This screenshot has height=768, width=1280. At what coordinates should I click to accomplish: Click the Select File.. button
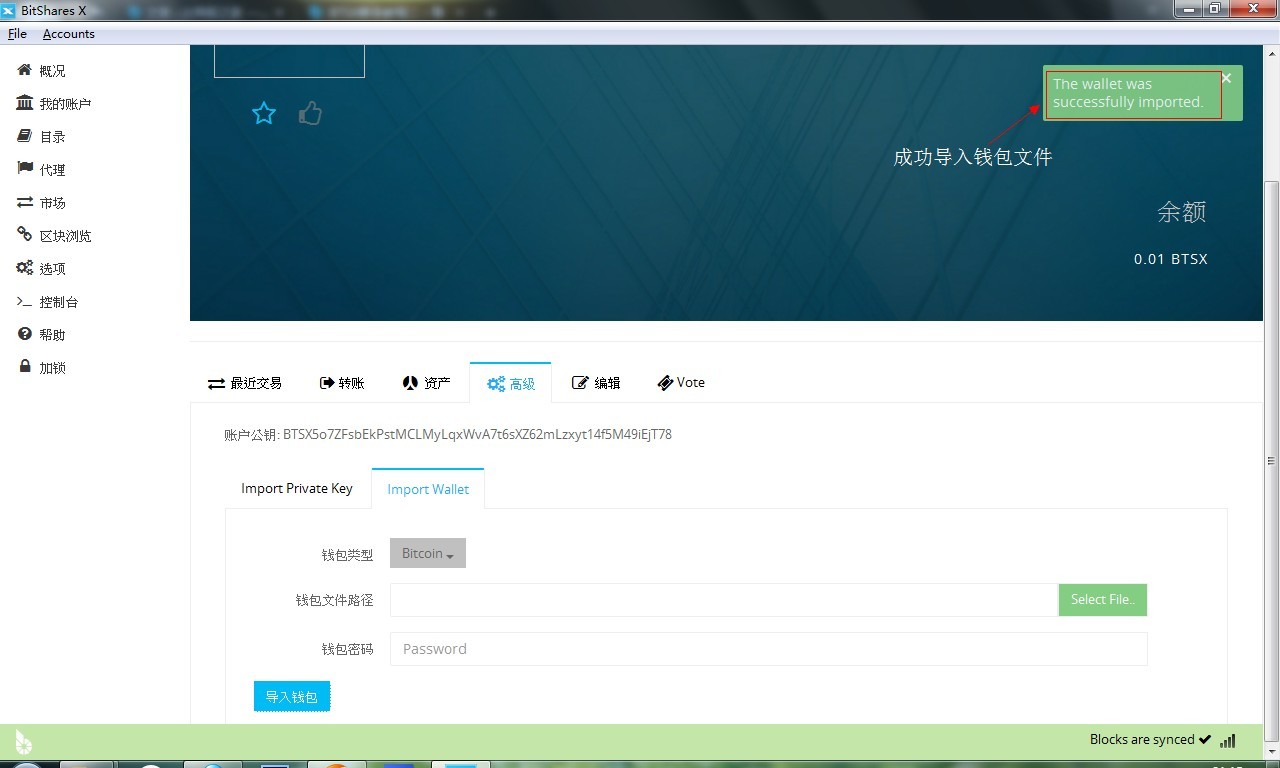pos(1102,600)
